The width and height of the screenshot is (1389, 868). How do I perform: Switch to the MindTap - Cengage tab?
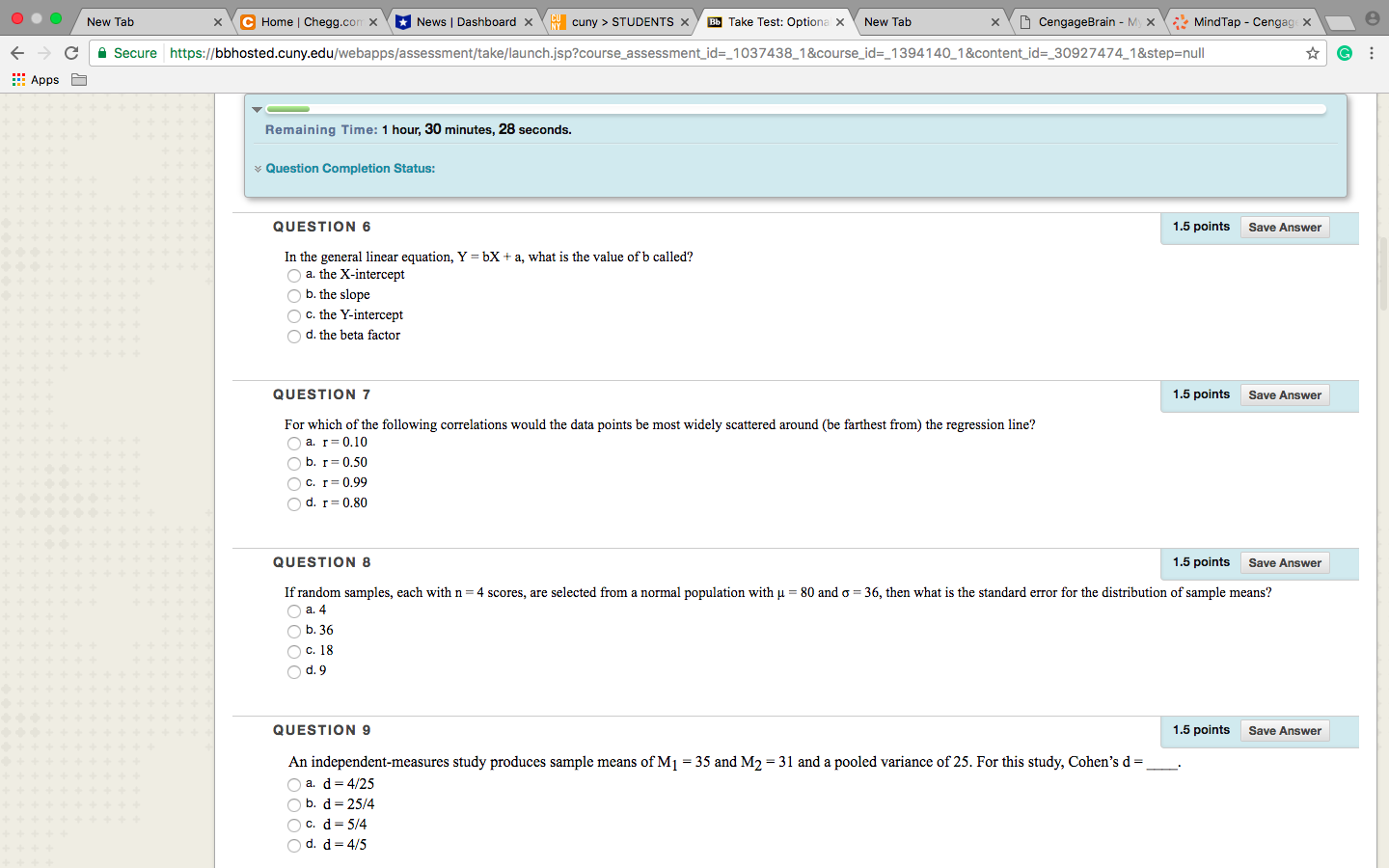pyautogui.click(x=1241, y=21)
